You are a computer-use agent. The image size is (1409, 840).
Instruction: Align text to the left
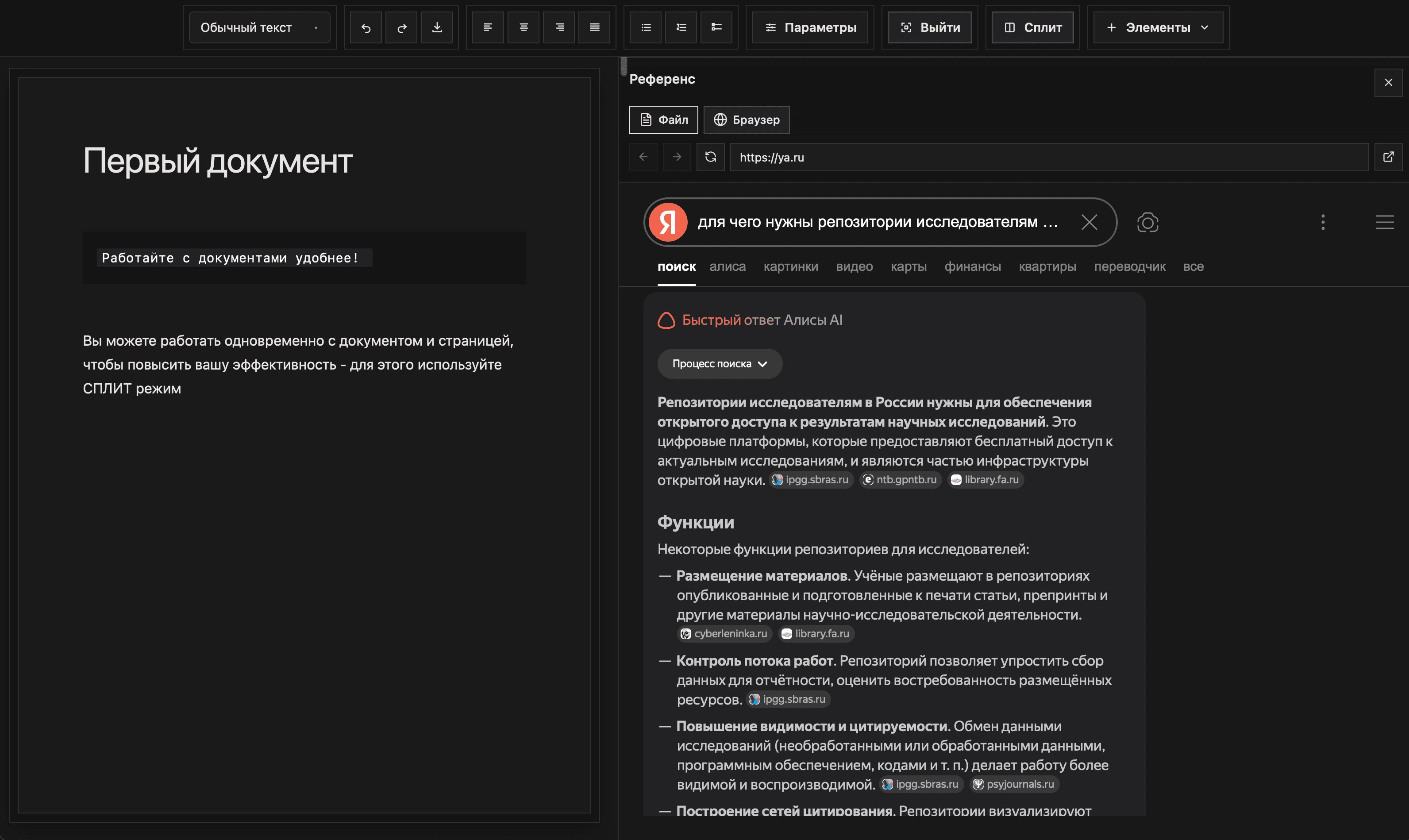(x=488, y=27)
